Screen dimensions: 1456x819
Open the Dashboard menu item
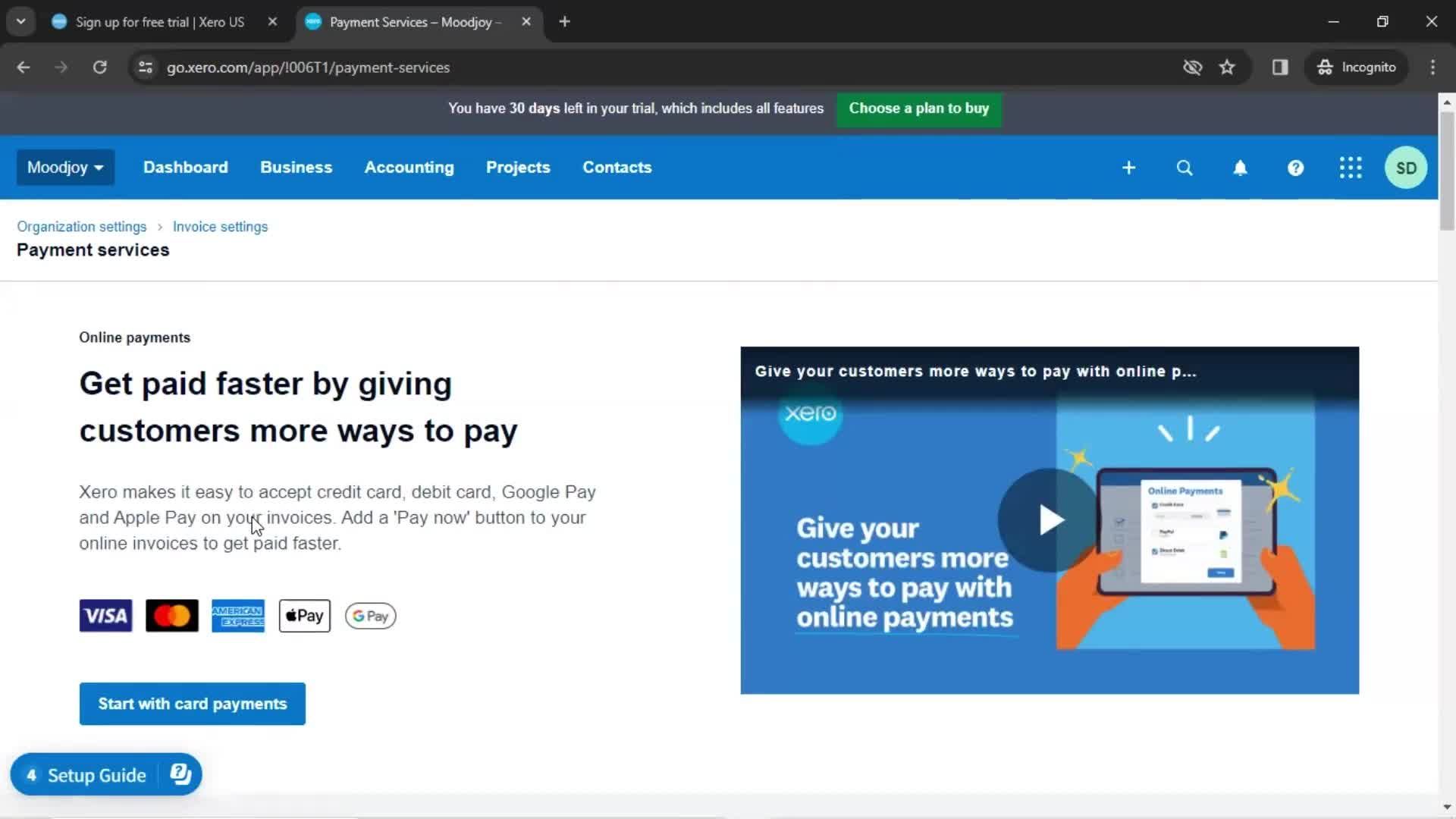186,168
